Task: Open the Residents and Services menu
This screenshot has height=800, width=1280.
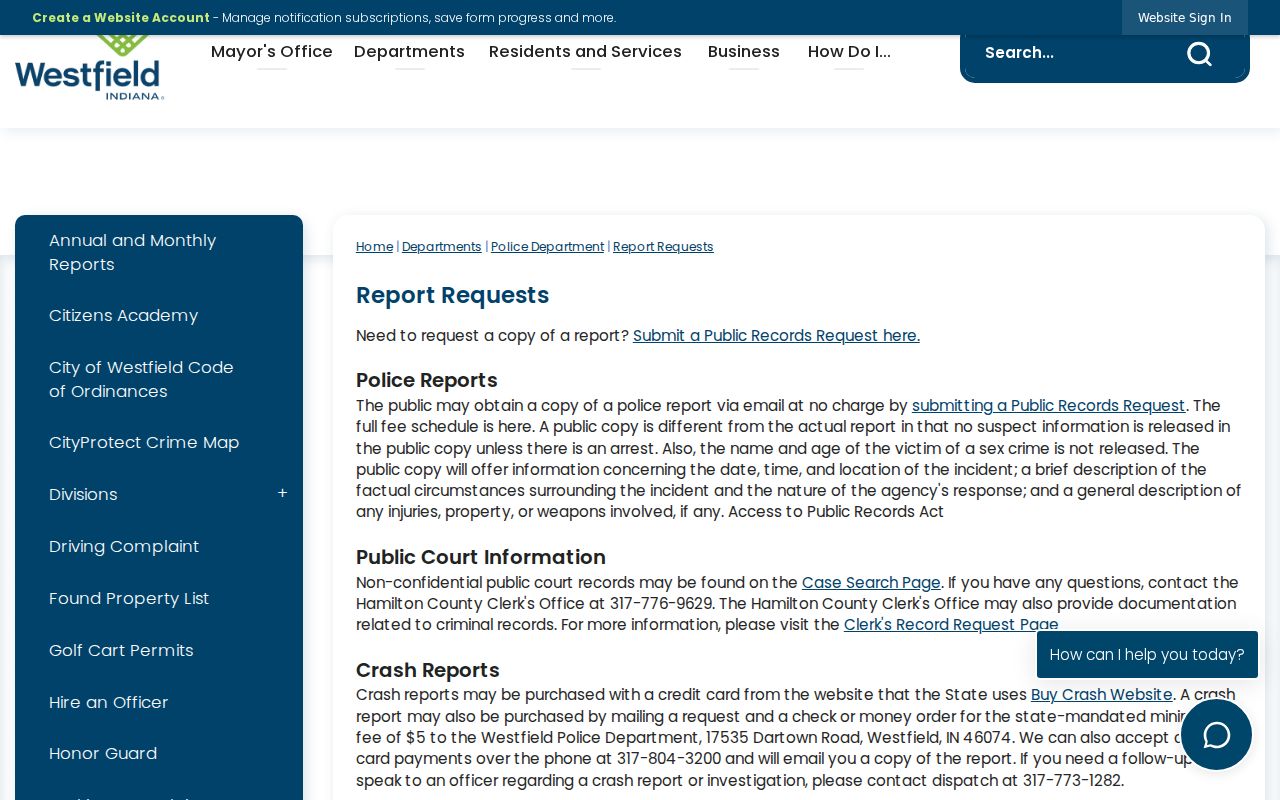Action: click(x=585, y=52)
